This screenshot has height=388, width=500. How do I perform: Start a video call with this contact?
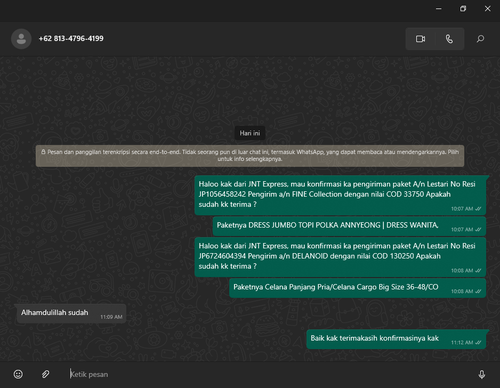420,39
